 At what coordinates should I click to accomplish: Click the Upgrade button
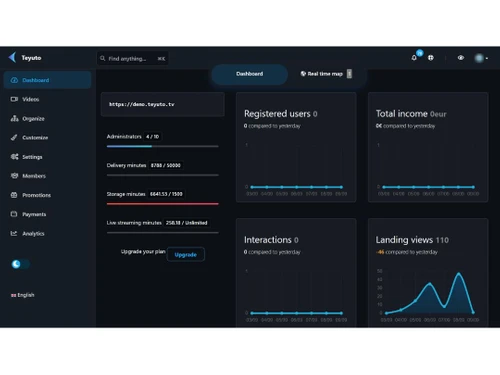click(186, 254)
